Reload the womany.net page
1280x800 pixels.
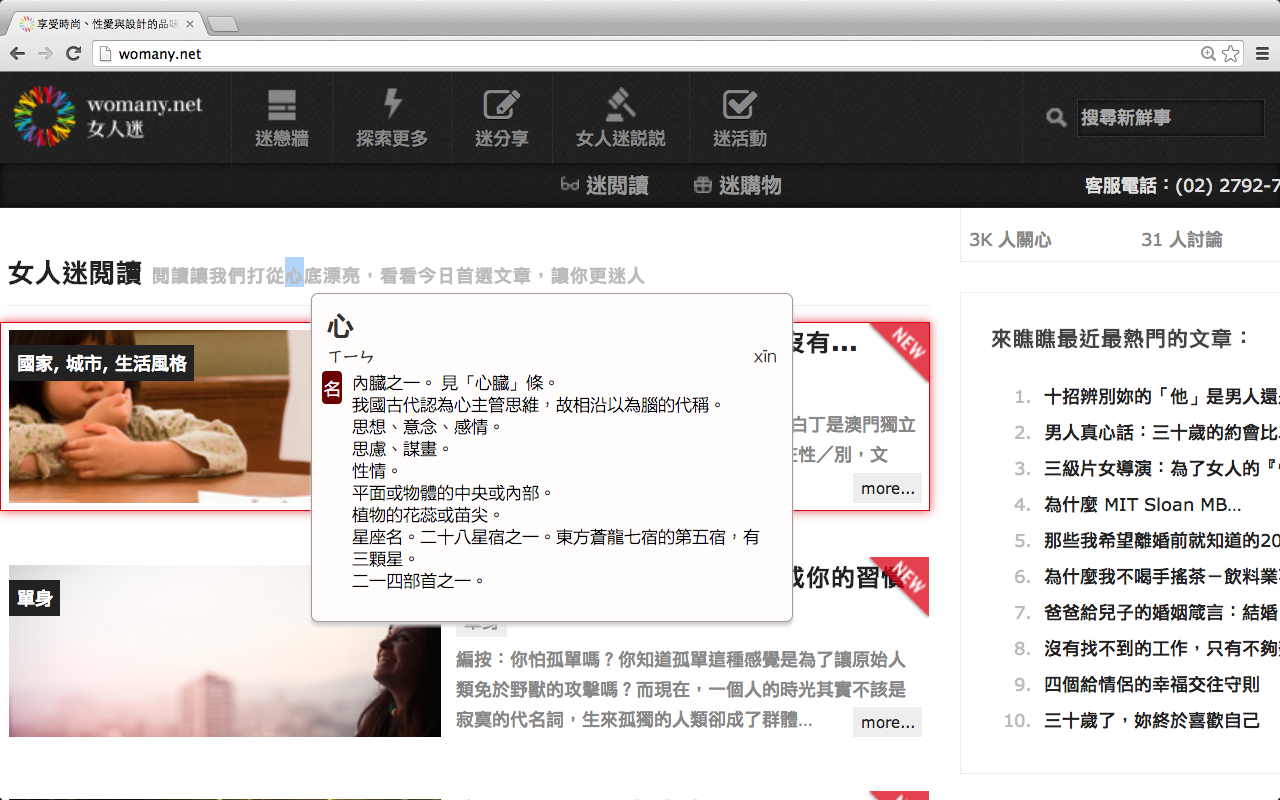(x=73, y=54)
